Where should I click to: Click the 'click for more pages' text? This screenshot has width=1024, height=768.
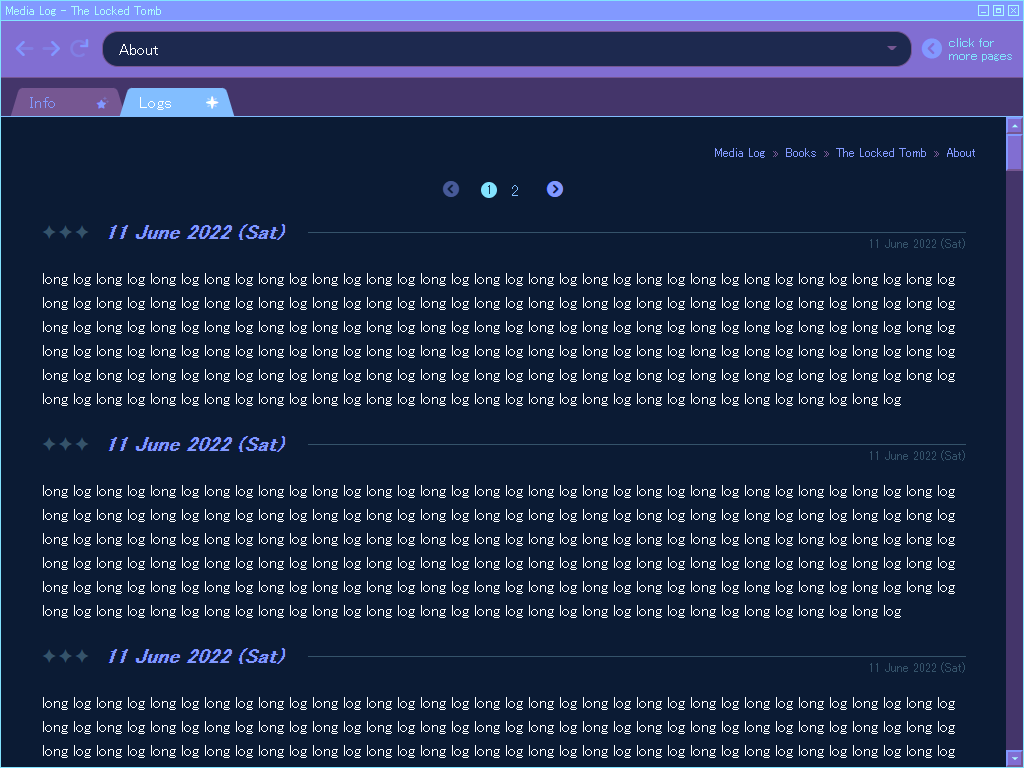[980, 50]
